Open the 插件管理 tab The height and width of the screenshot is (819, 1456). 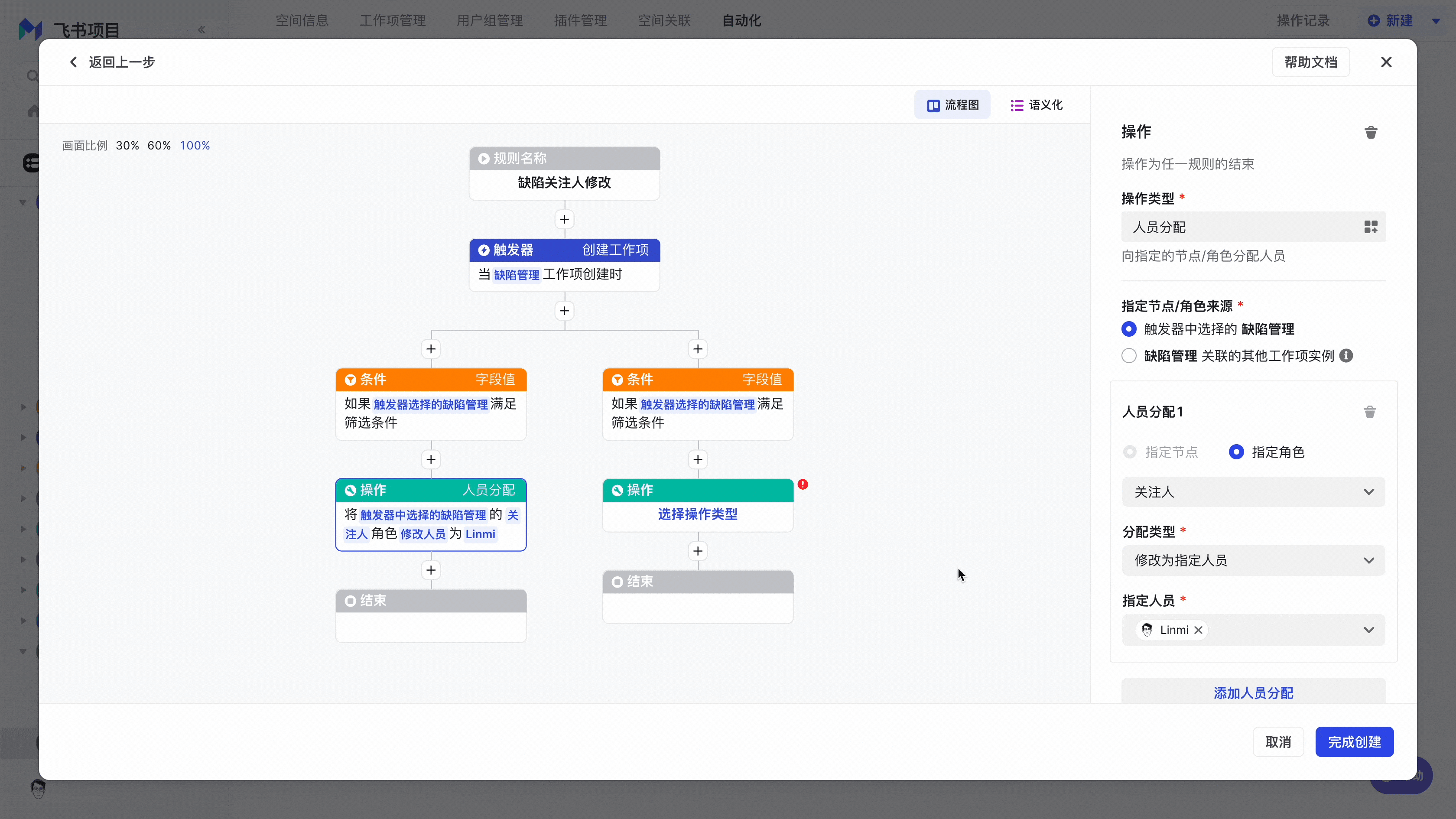point(580,21)
